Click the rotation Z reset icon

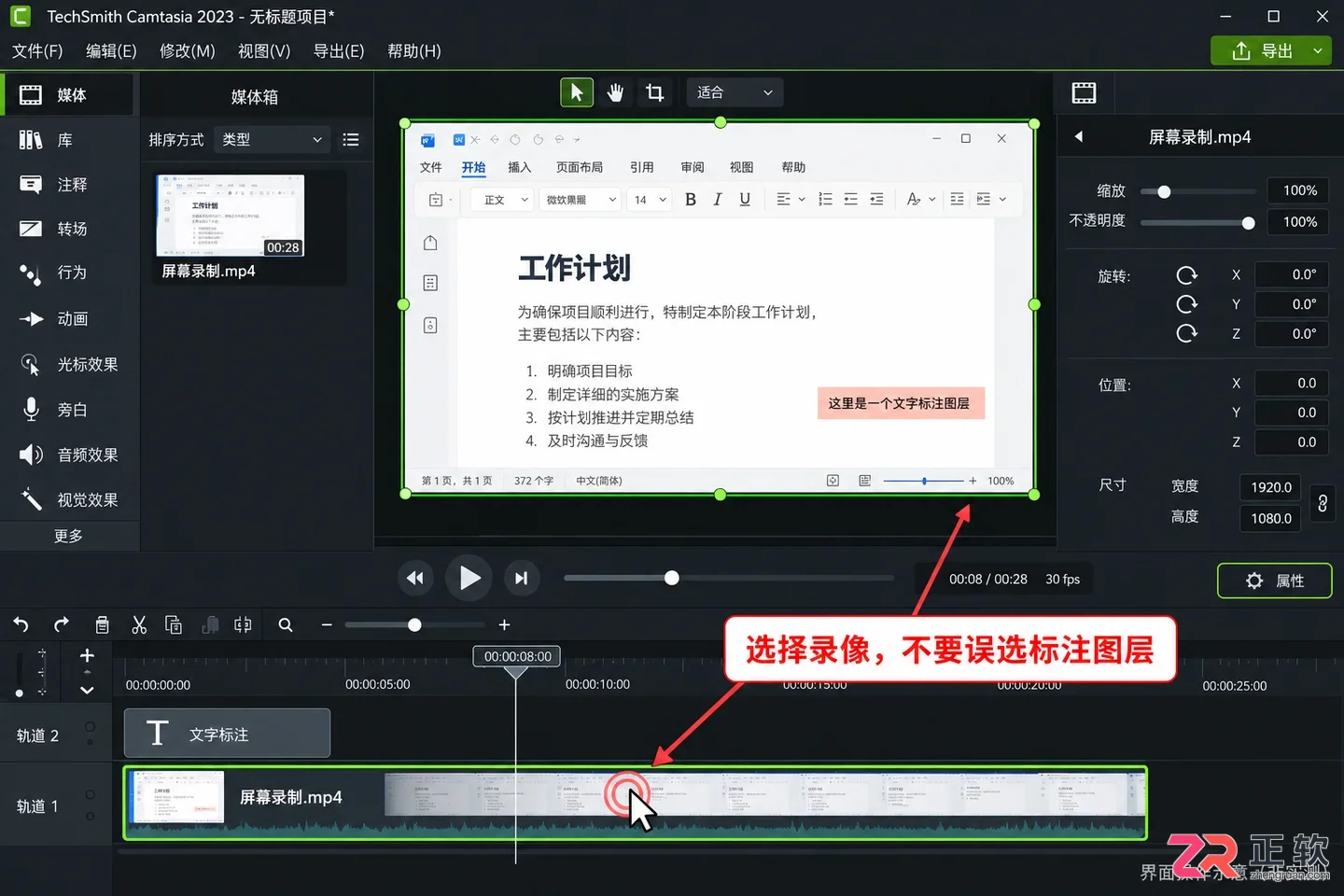(1187, 333)
